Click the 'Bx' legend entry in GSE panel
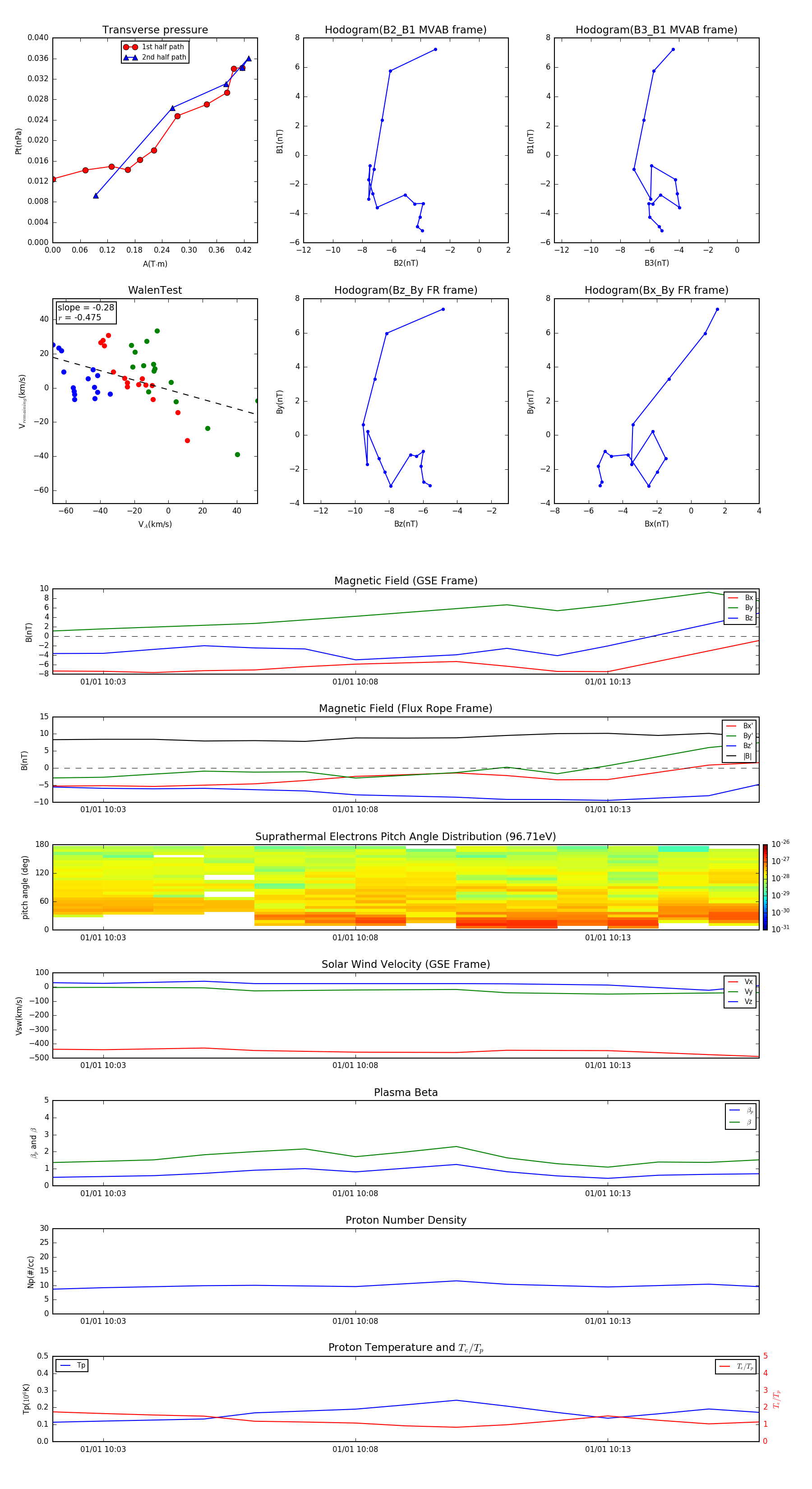 click(740, 598)
